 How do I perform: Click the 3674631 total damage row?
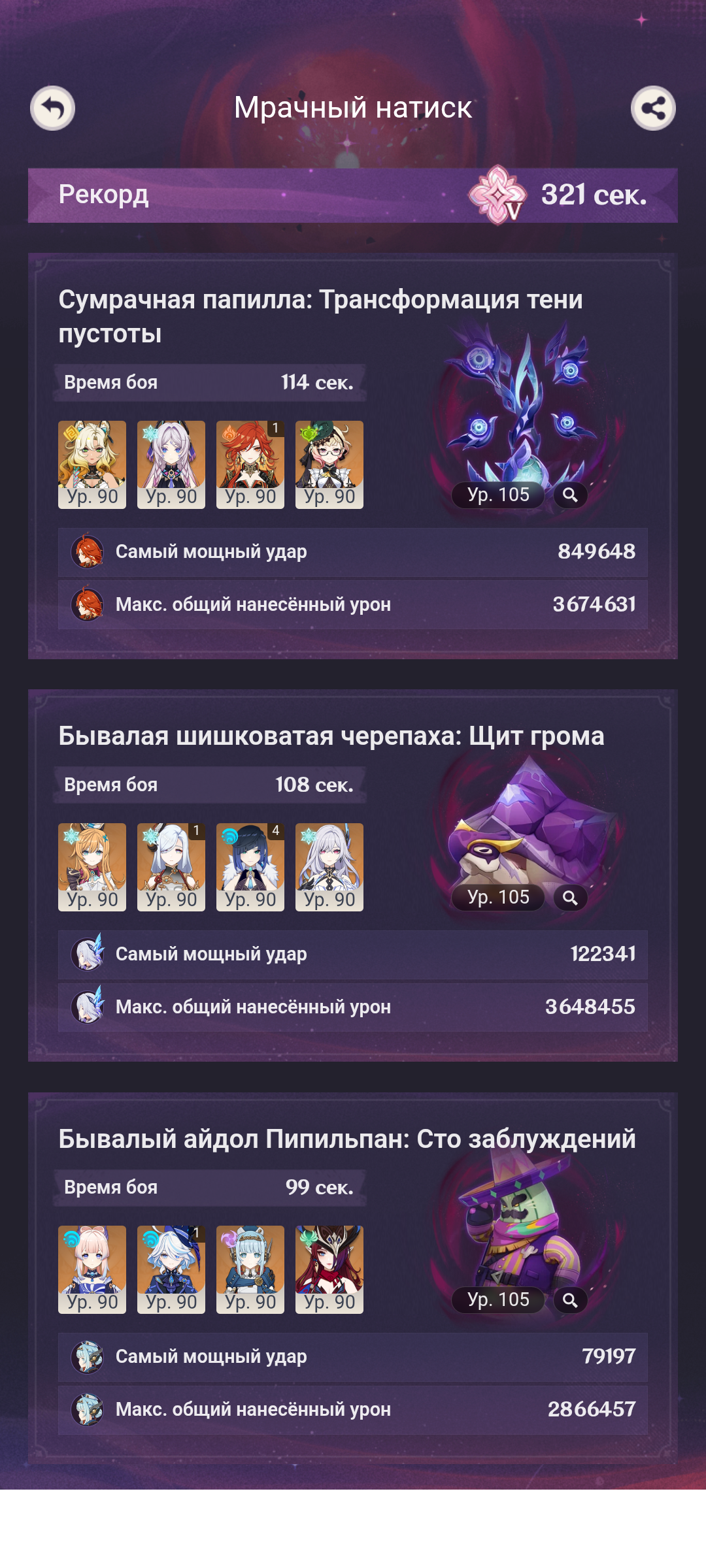(353, 605)
